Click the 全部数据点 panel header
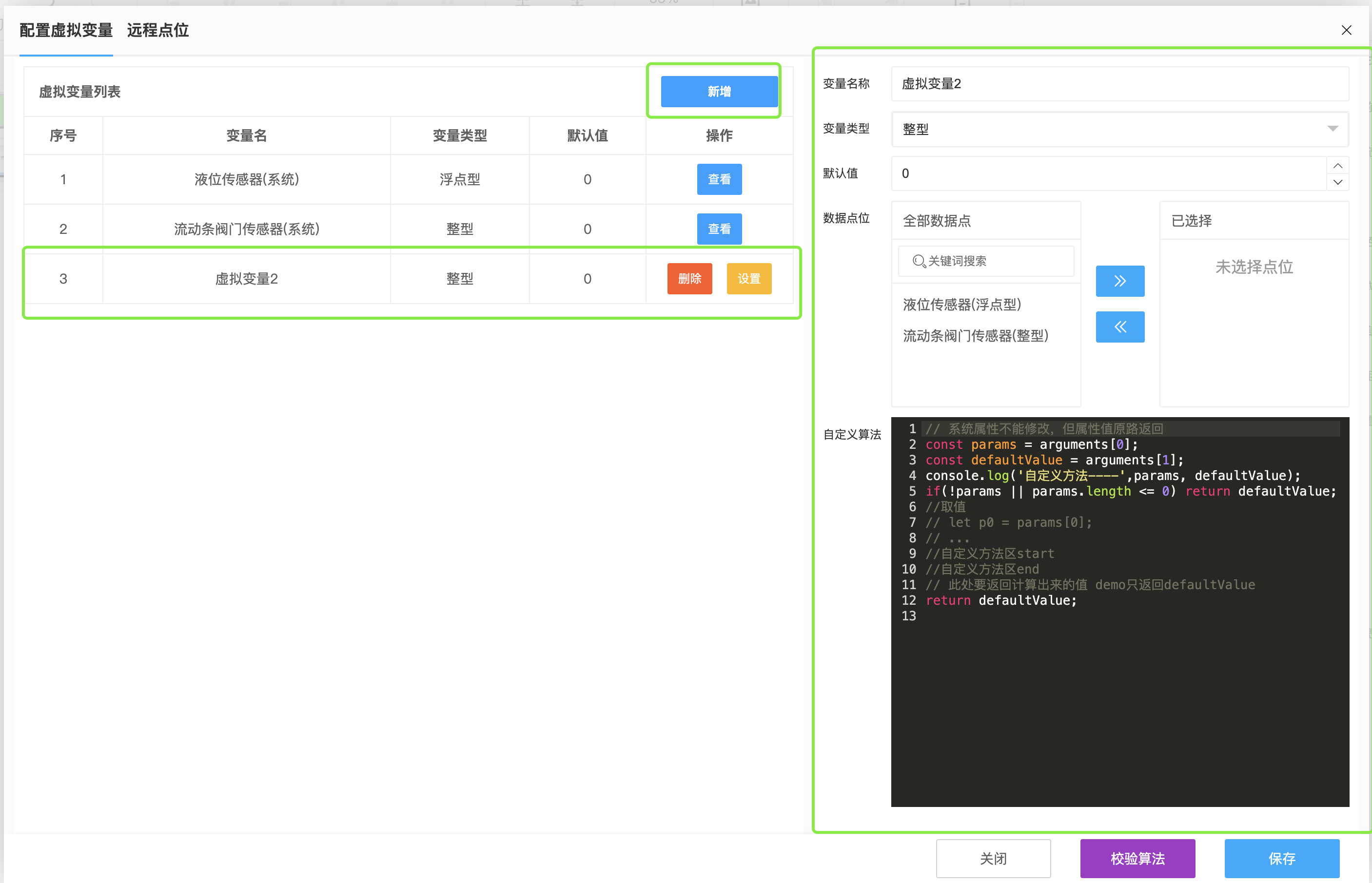This screenshot has width=1372, height=883. pos(986,221)
